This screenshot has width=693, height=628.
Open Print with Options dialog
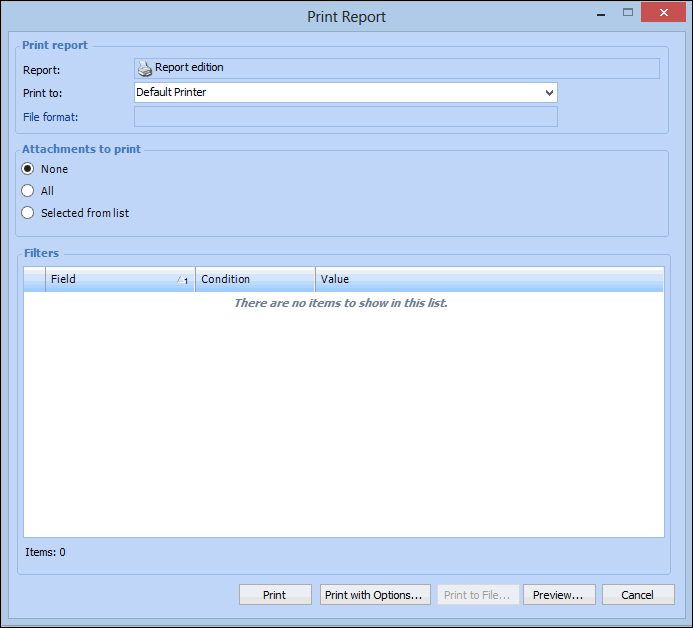click(374, 595)
